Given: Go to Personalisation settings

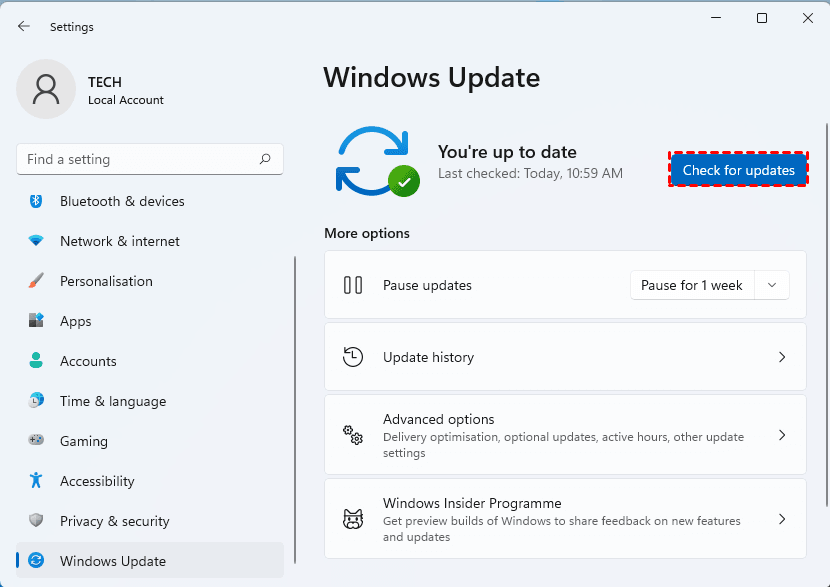Looking at the screenshot, I should tap(106, 281).
